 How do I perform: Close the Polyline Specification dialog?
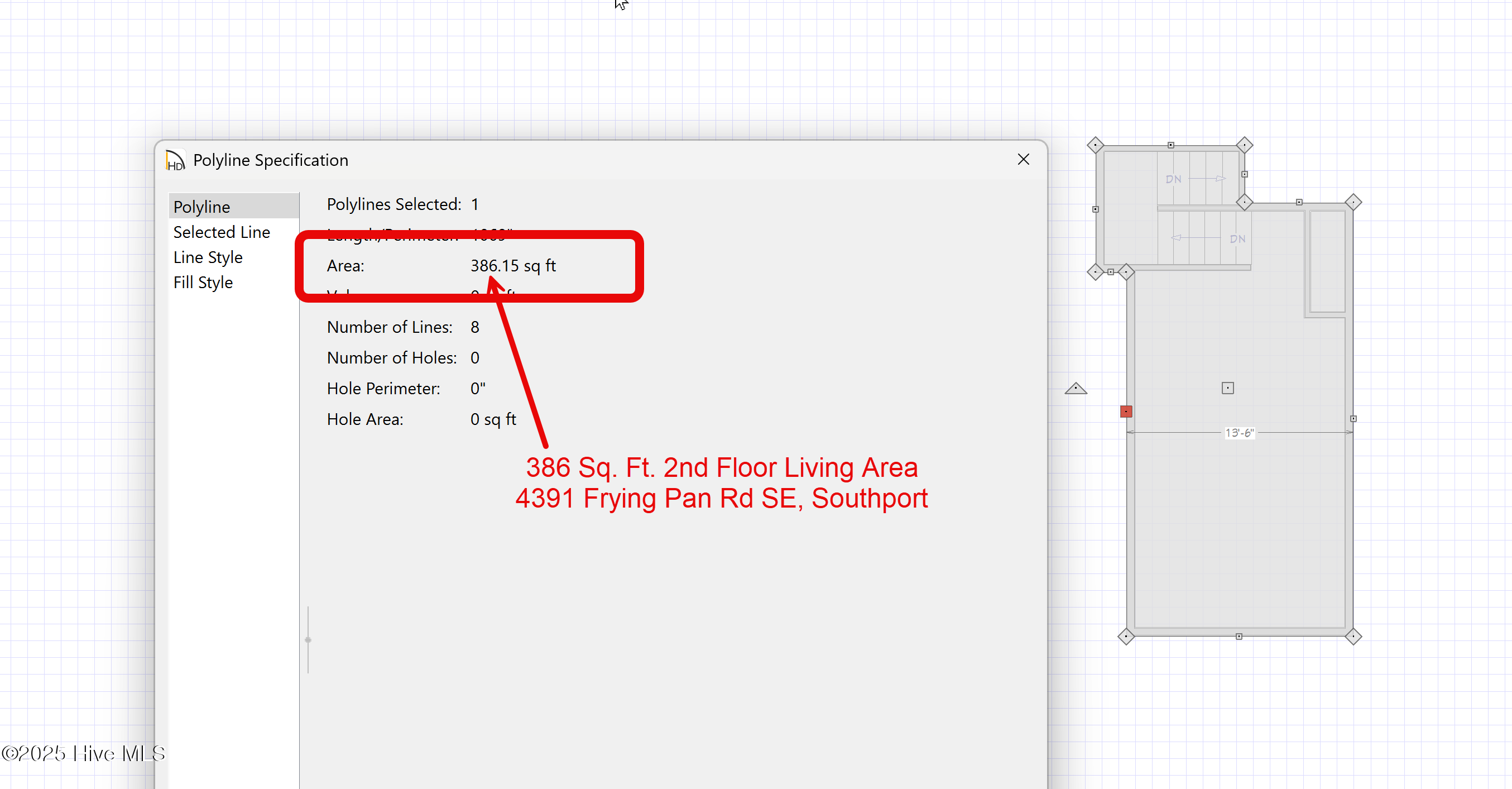click(1023, 160)
